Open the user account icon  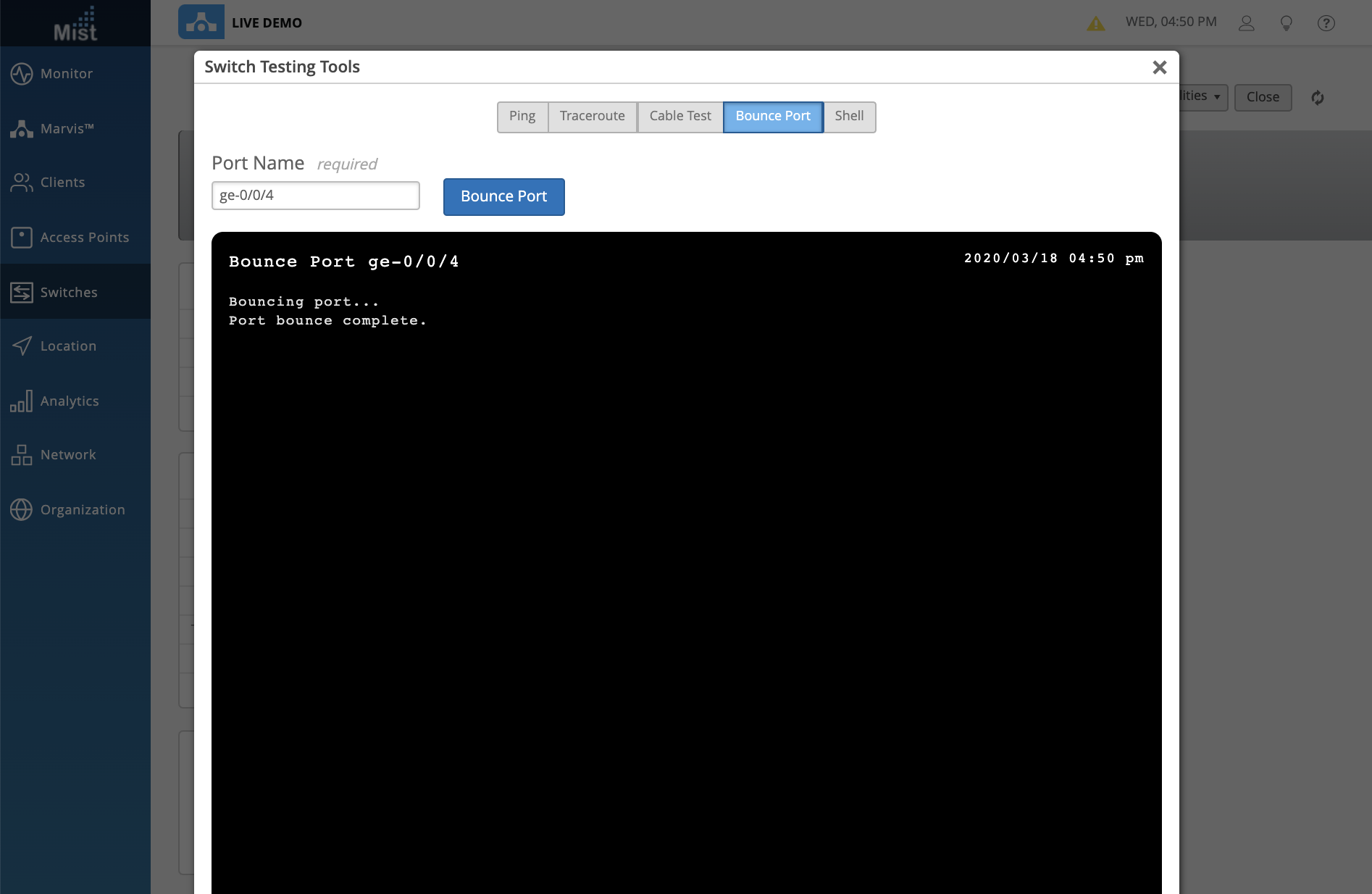[1247, 23]
